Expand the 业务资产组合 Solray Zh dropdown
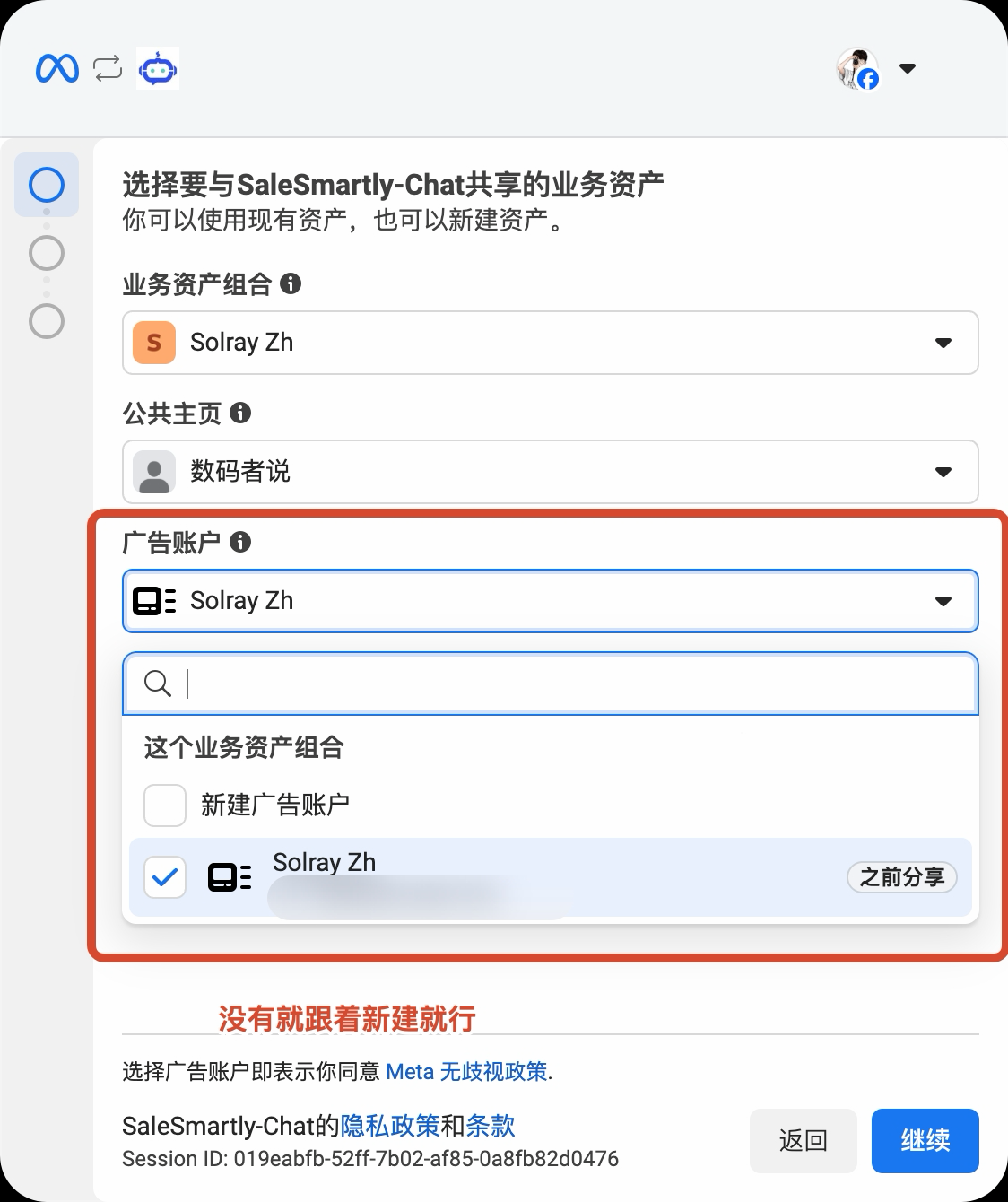The width and height of the screenshot is (1008, 1202). tap(551, 343)
